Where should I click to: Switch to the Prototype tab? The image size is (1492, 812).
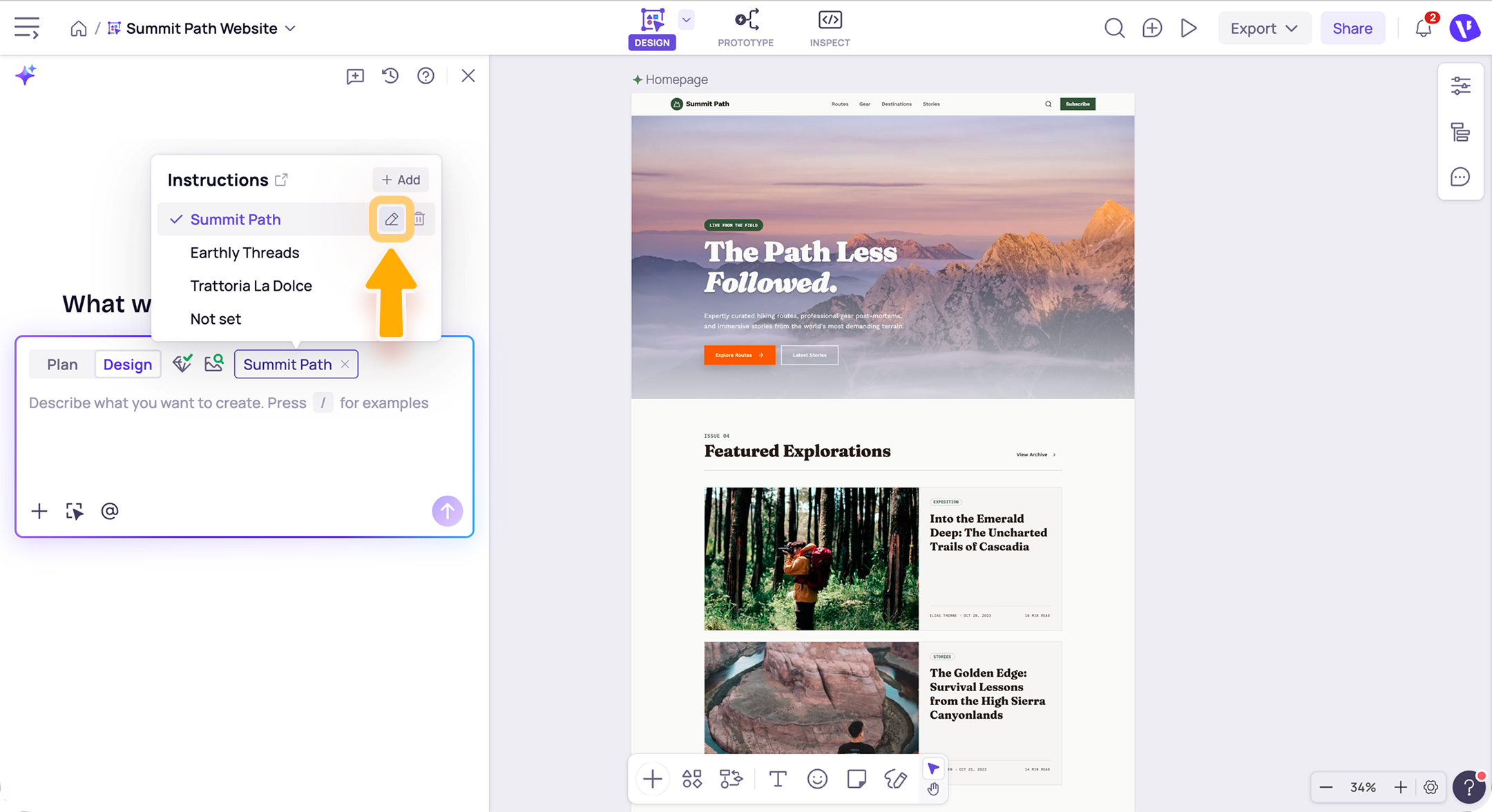746,28
